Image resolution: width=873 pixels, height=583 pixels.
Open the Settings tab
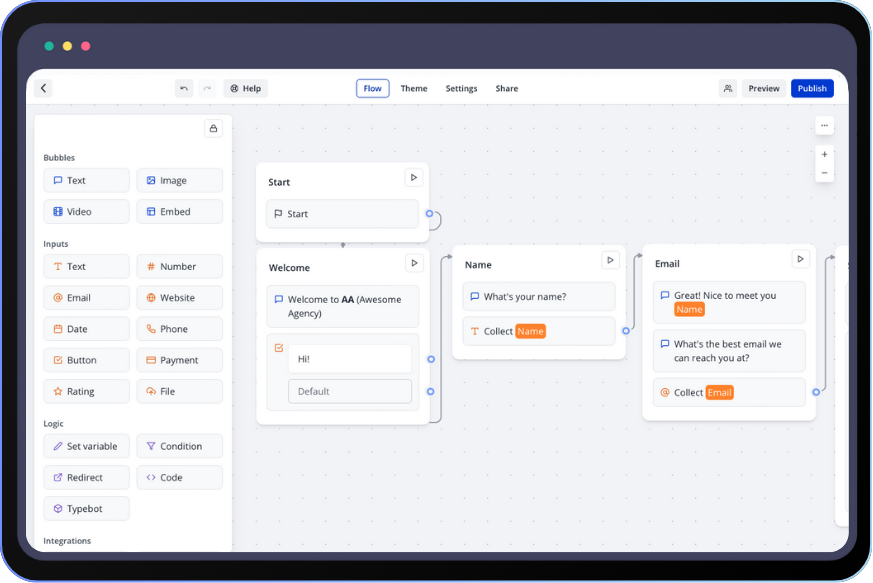tap(461, 88)
